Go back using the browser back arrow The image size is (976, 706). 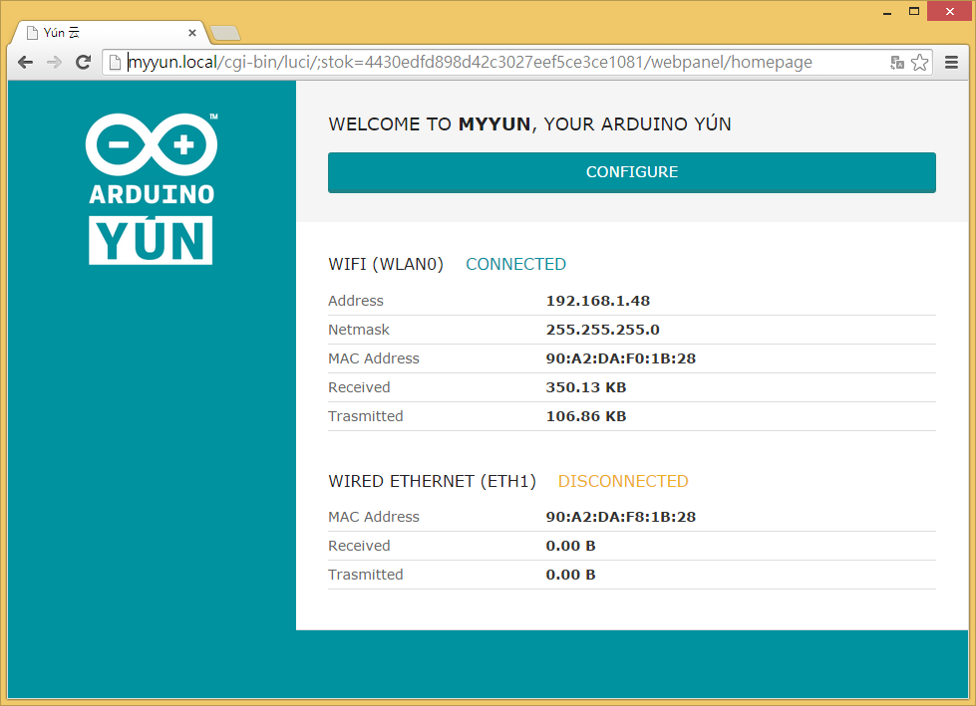pyautogui.click(x=24, y=62)
